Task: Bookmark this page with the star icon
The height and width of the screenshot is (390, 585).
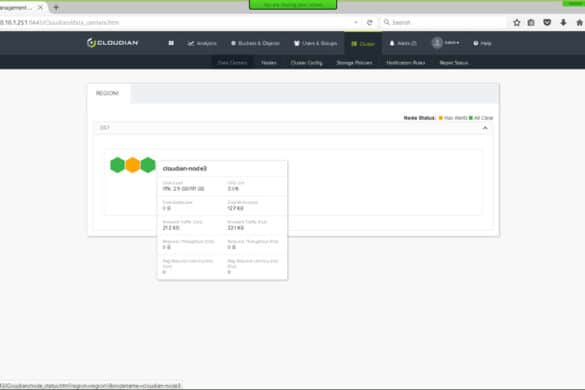Action: [517, 22]
